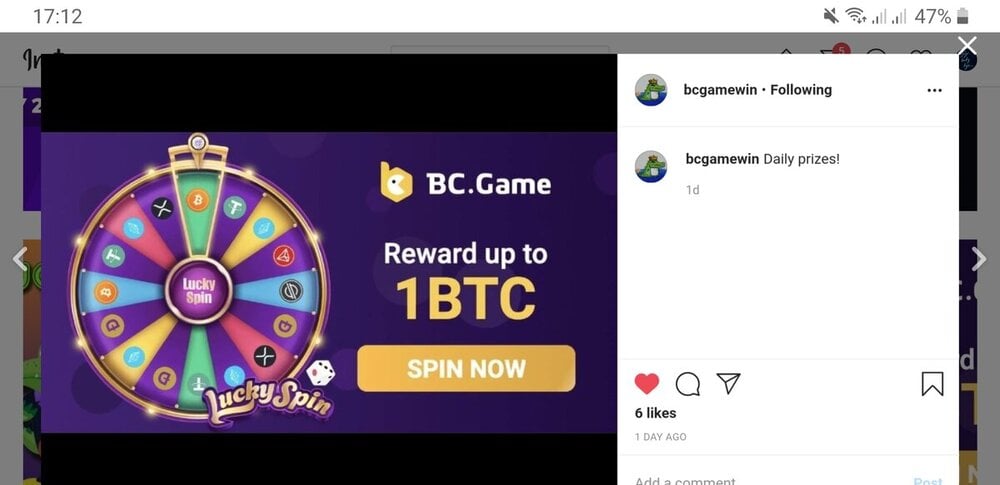The width and height of the screenshot is (1000, 485).
Task: Save post with the bookmark icon
Action: pos(932,384)
